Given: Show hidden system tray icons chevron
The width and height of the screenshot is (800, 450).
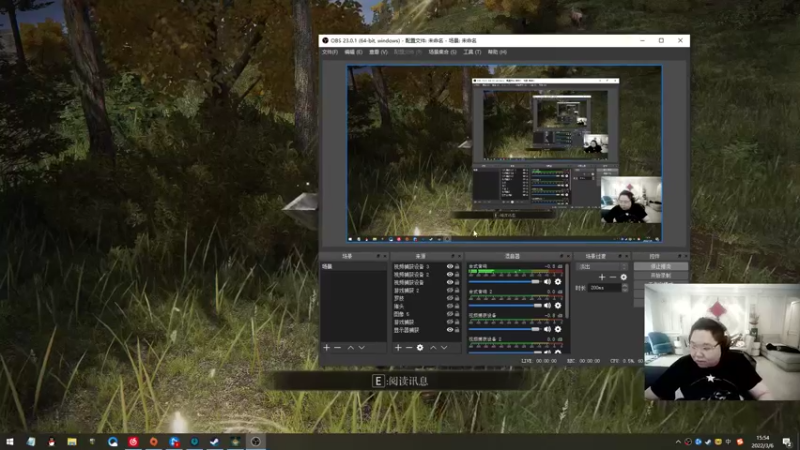Looking at the screenshot, I should click(x=678, y=442).
